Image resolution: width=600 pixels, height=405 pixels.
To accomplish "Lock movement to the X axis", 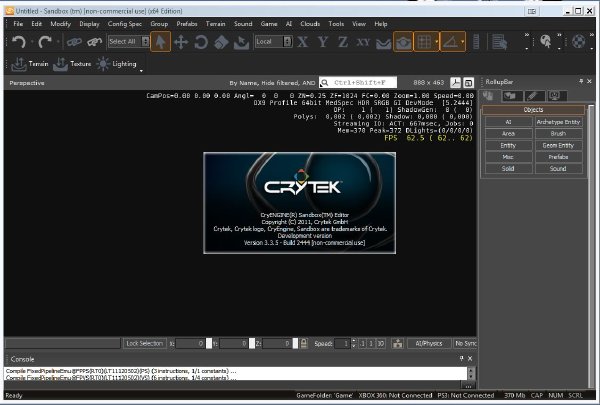I will pos(303,41).
